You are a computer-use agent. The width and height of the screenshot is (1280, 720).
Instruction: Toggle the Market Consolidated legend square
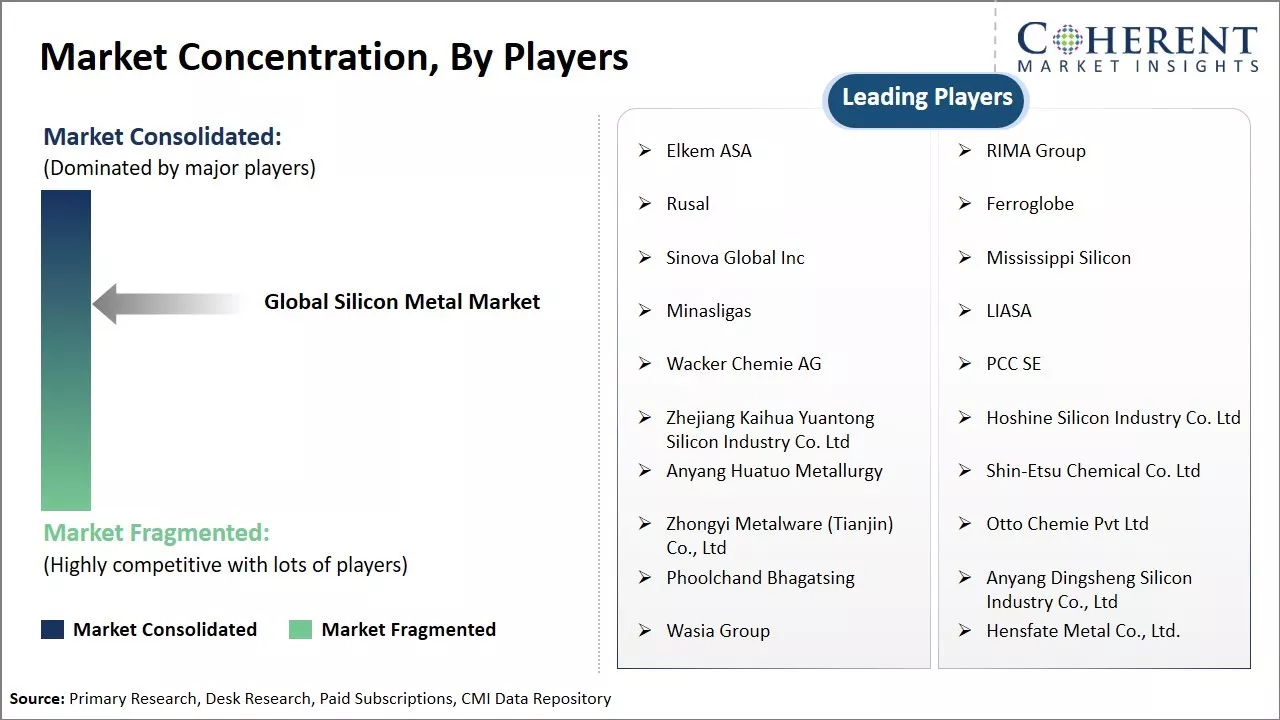[x=51, y=629]
